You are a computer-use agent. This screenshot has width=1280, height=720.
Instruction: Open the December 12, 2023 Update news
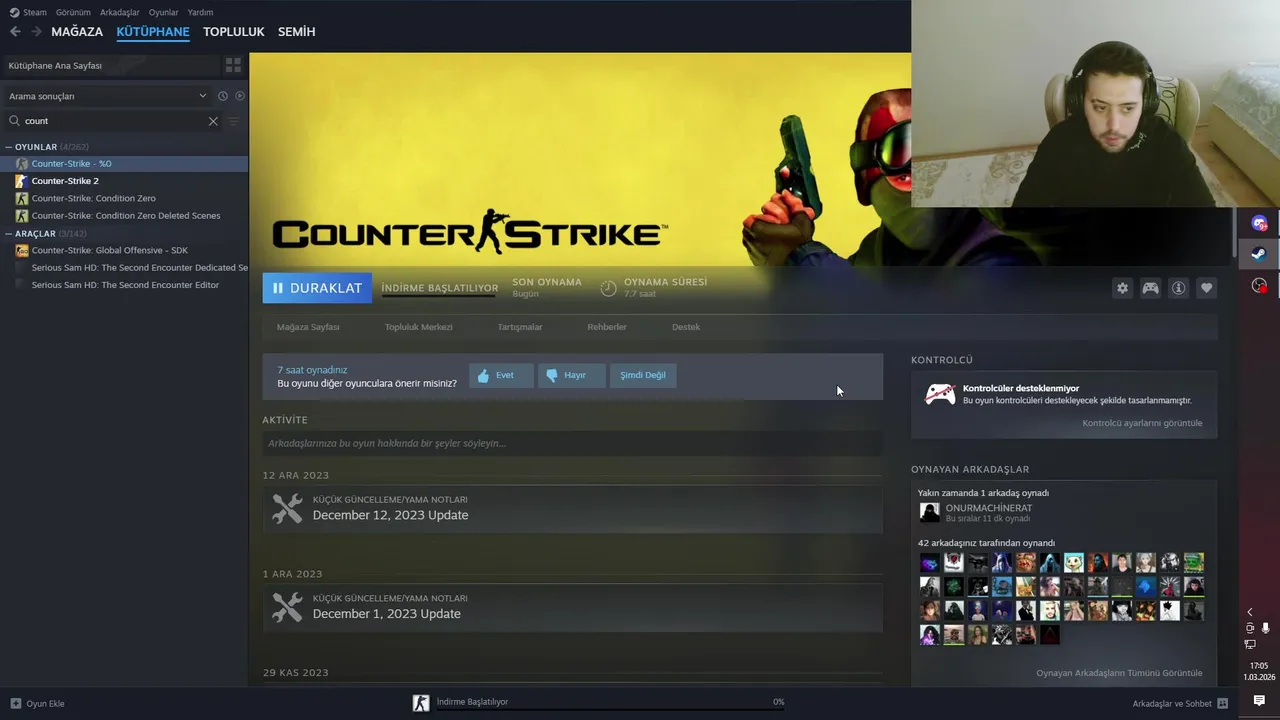[572, 508]
